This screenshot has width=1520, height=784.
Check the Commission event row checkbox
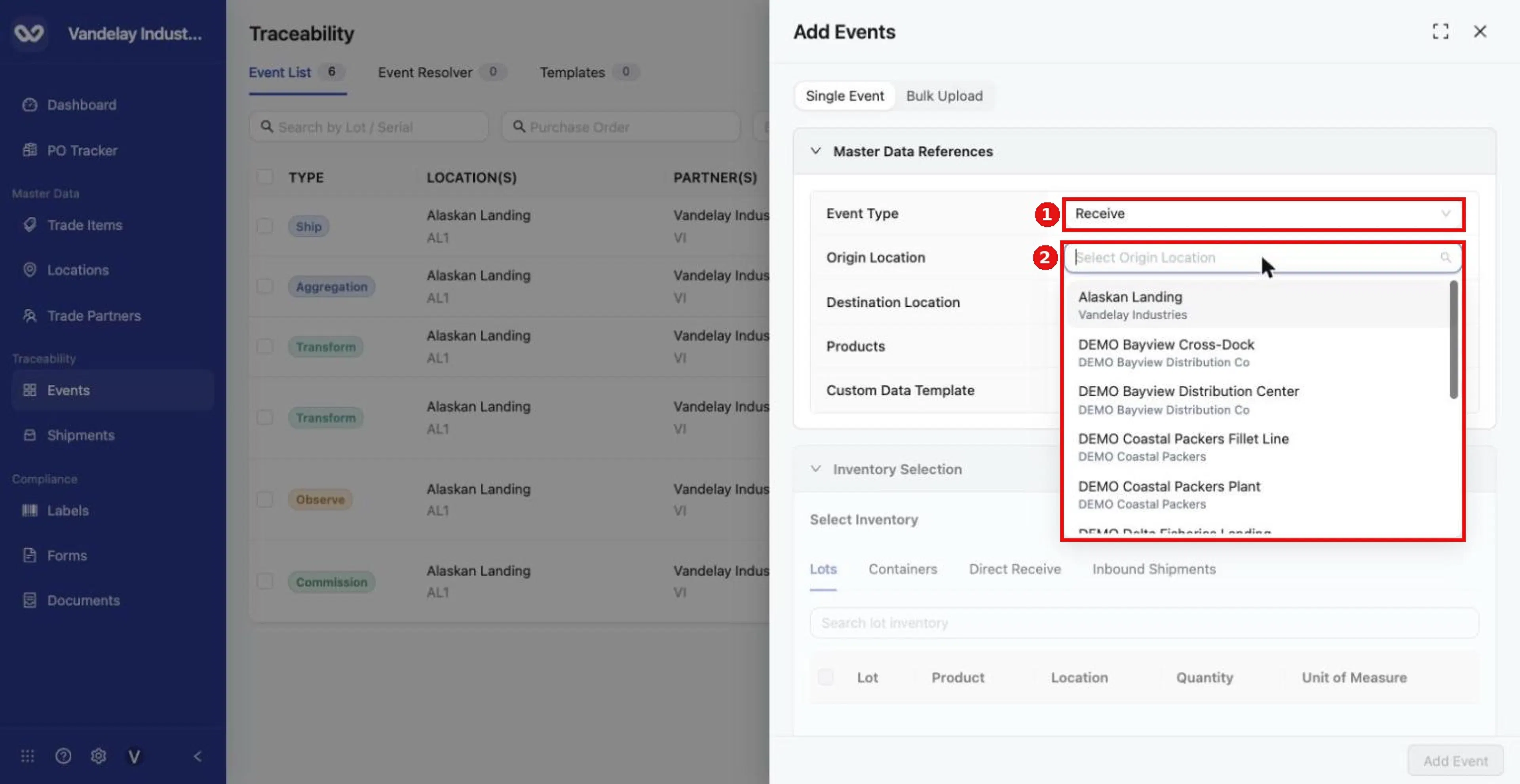pos(265,582)
